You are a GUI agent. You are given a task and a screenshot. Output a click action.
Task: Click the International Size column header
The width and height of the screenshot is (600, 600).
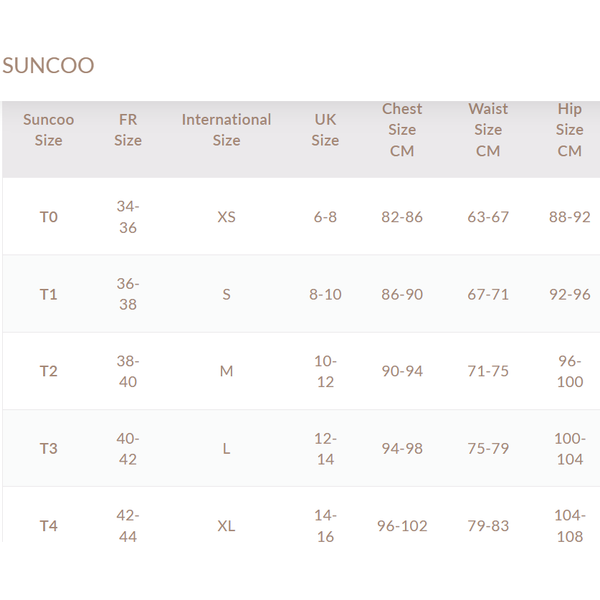coord(226,130)
